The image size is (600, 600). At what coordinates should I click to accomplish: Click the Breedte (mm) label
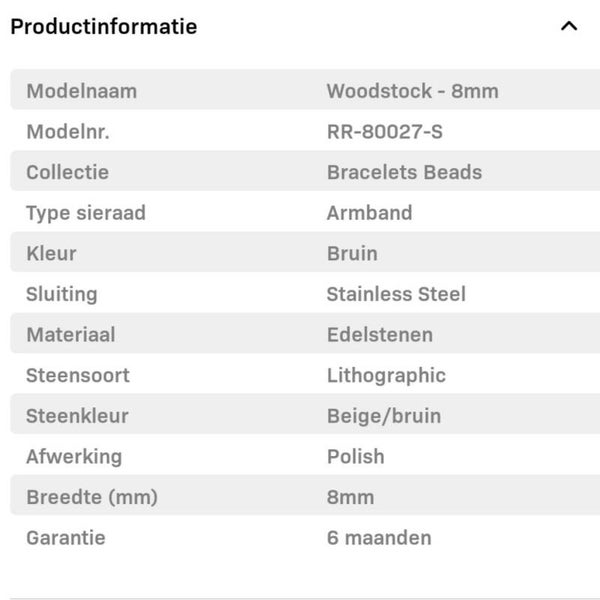coord(92,497)
